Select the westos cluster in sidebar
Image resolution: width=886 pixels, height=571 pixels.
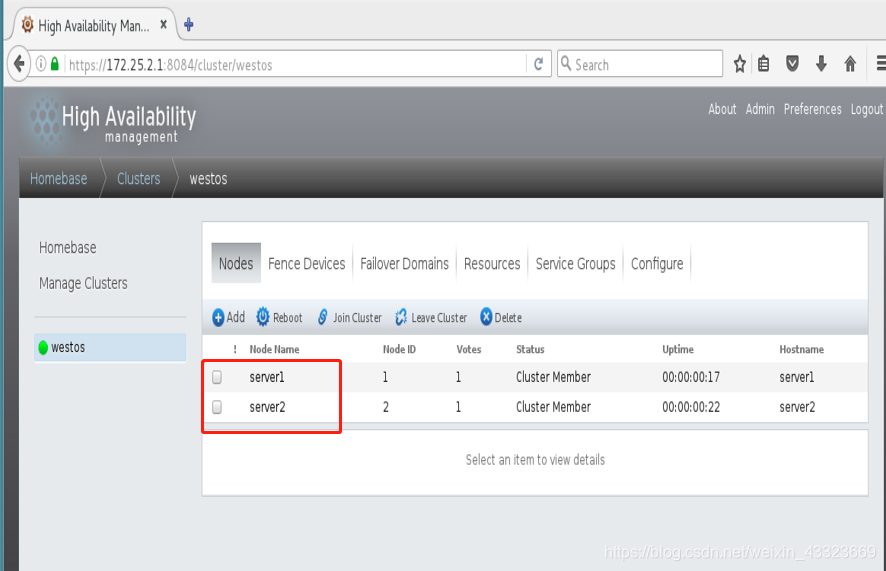110,347
